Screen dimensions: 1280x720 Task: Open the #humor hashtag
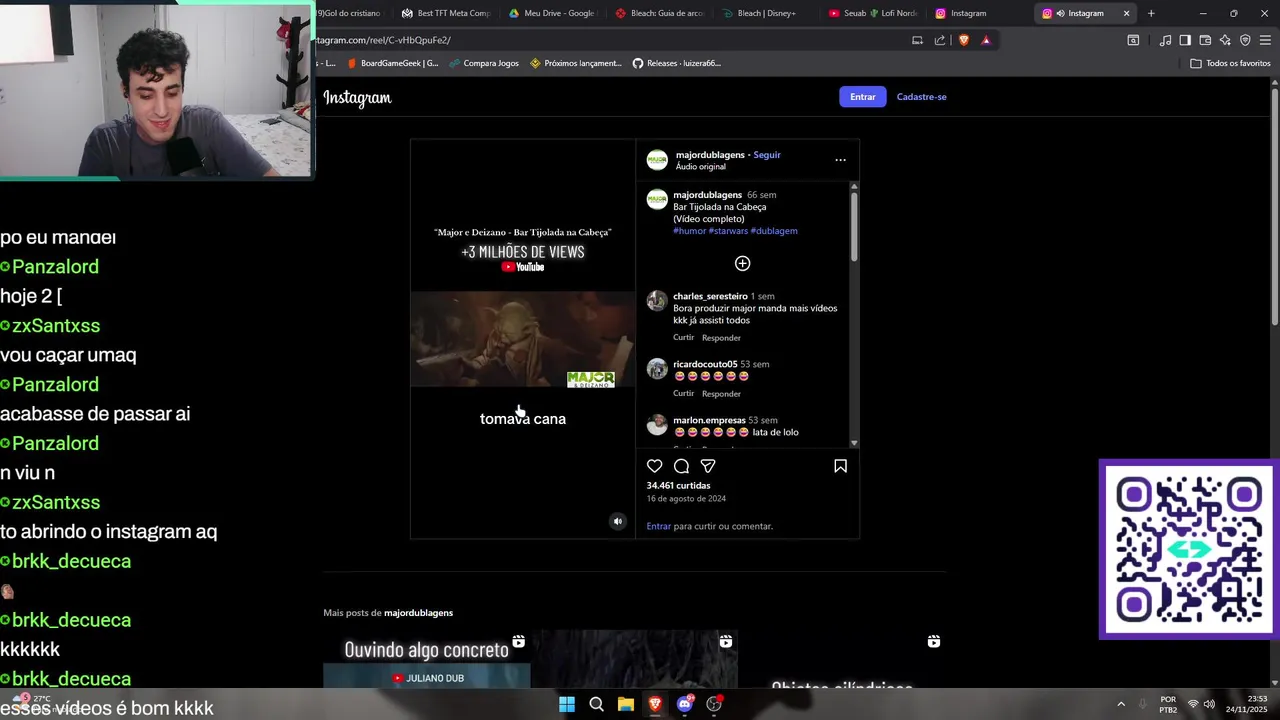click(x=689, y=231)
